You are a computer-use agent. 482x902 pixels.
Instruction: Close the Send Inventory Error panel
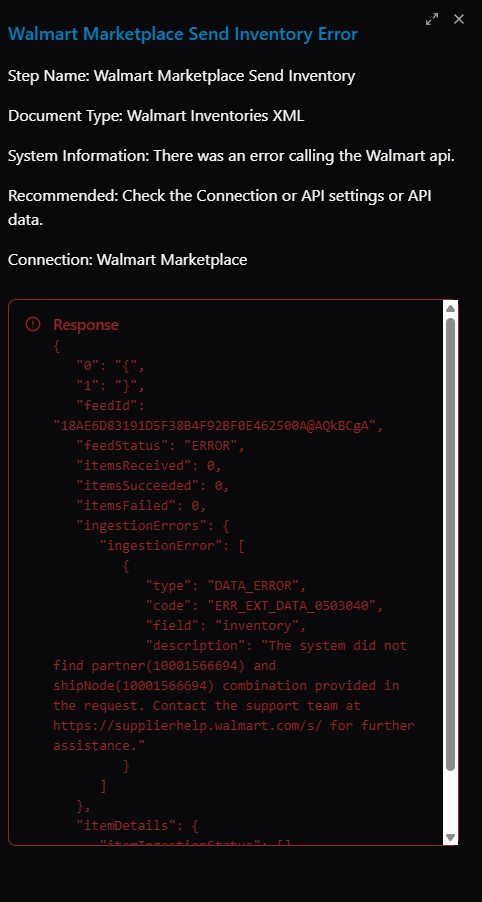coord(458,19)
